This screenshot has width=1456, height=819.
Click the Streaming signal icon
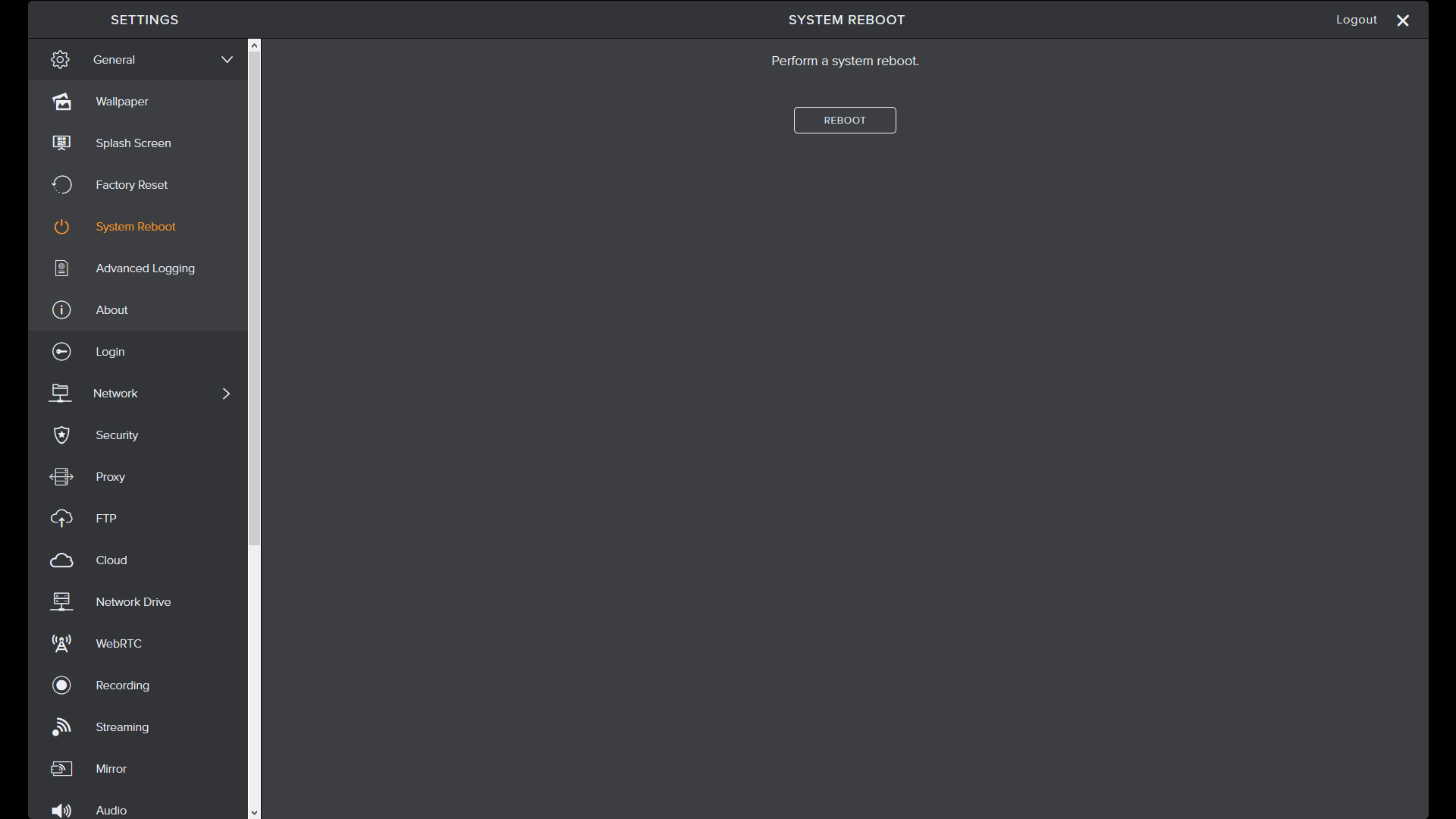pos(61,726)
